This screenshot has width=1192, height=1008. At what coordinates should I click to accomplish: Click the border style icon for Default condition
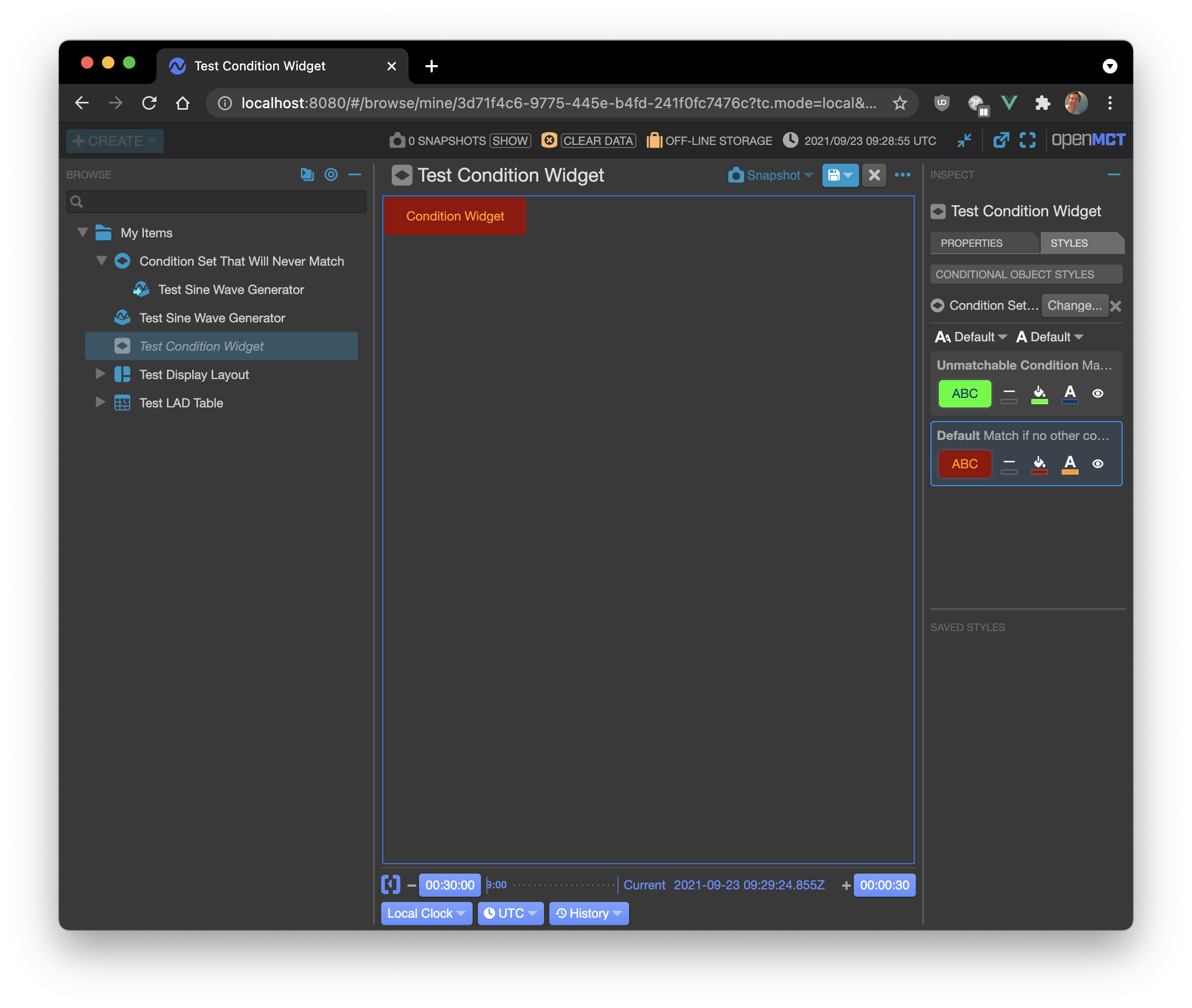coord(1009,464)
